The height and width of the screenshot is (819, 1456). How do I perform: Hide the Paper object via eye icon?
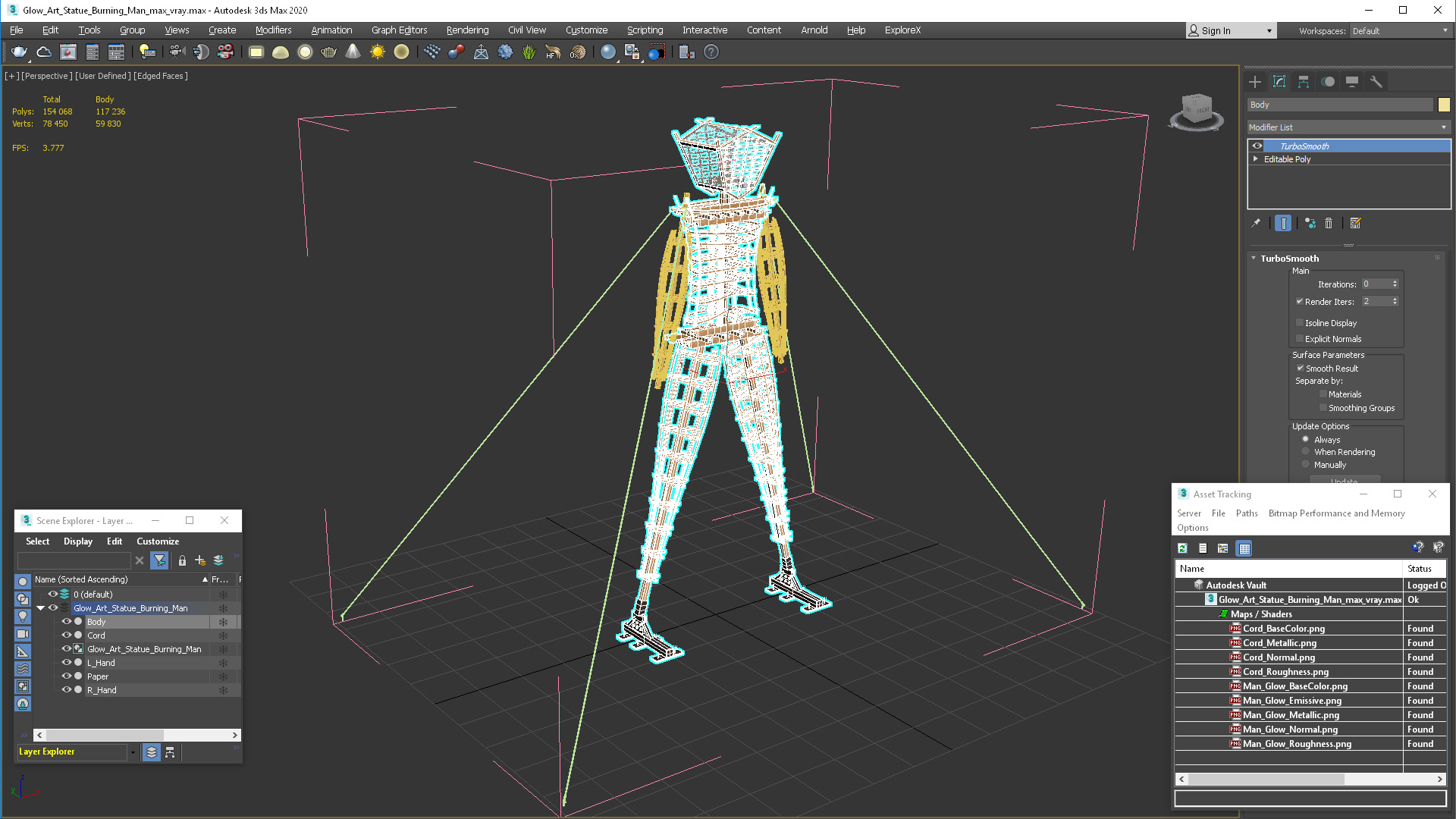(66, 676)
